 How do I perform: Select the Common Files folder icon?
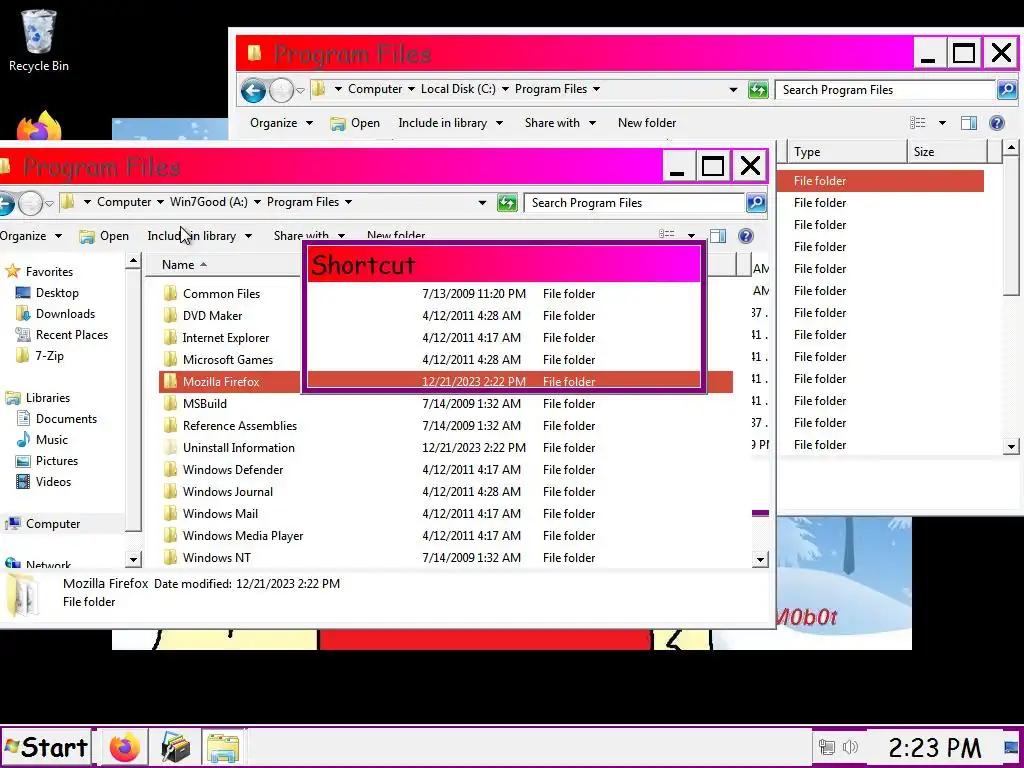(x=170, y=293)
